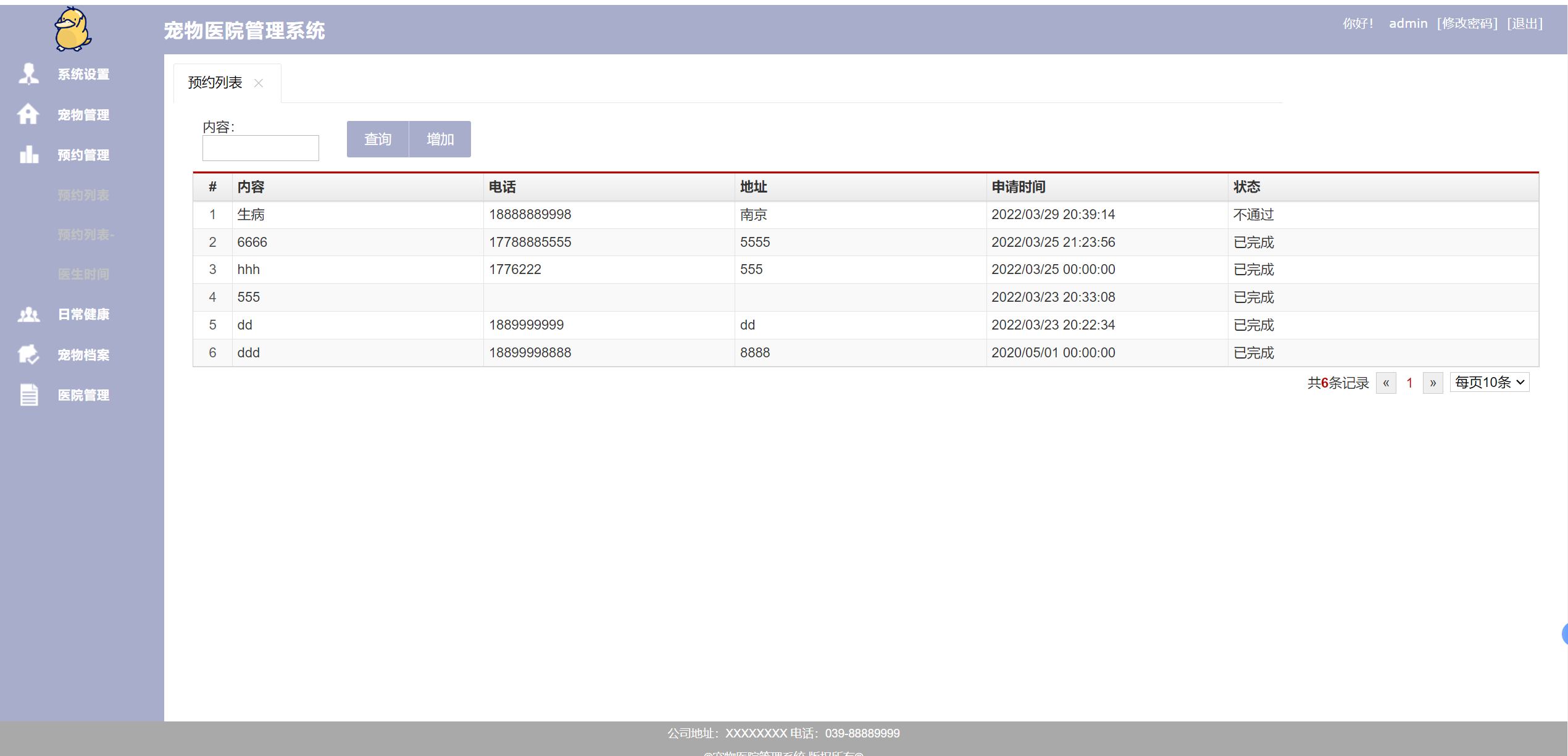This screenshot has width=1568, height=756.
Task: Click the yellow duck logo
Action: click(73, 29)
